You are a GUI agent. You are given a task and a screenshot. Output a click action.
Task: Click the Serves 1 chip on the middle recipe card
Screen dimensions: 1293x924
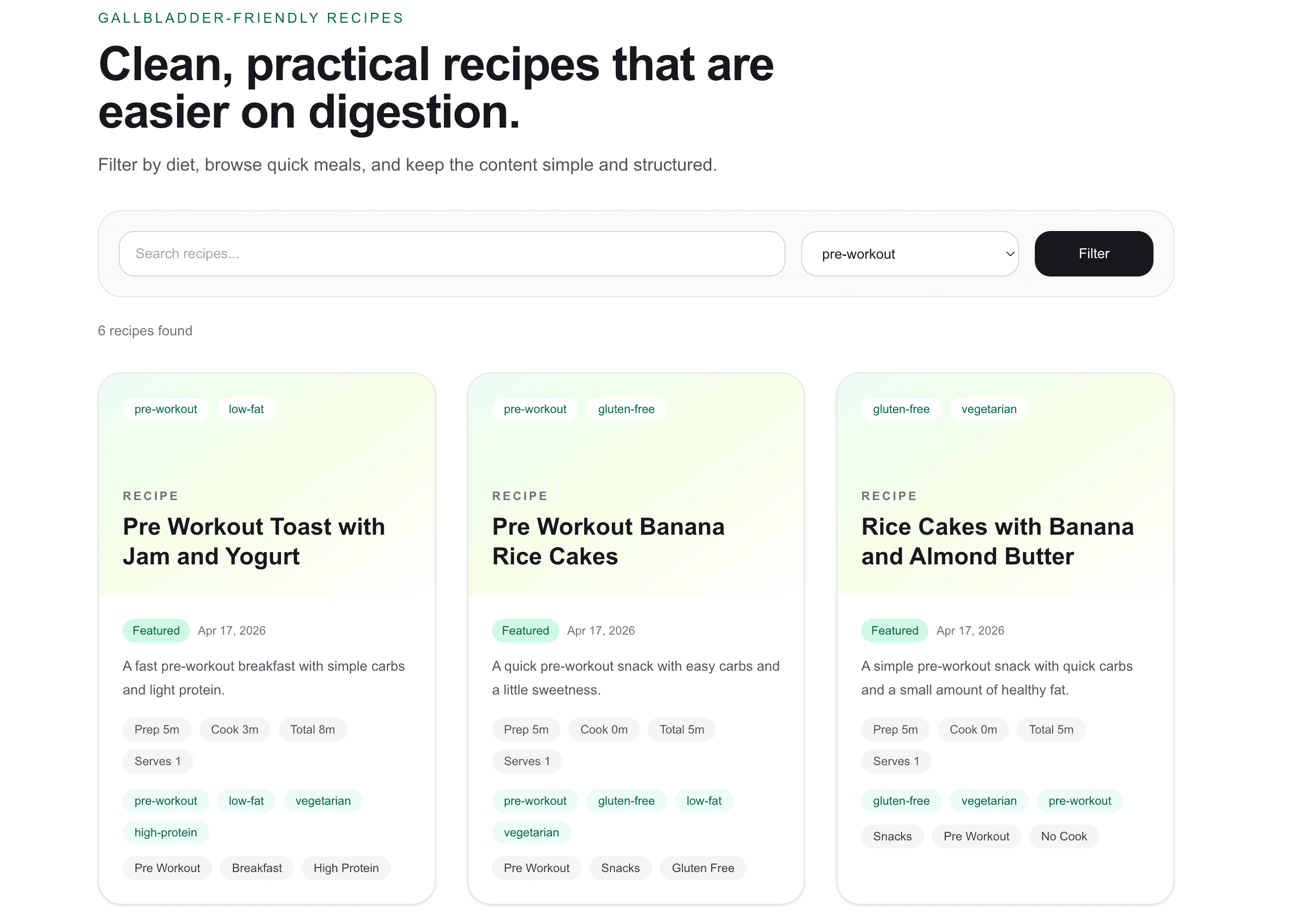pos(526,761)
